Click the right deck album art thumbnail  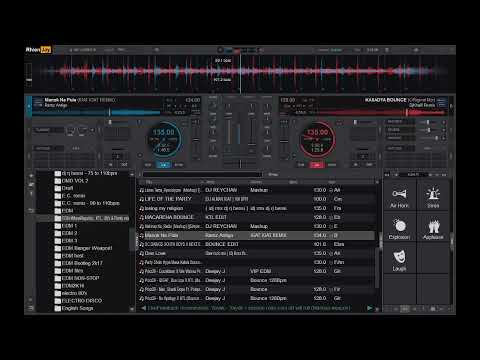coord(442,102)
